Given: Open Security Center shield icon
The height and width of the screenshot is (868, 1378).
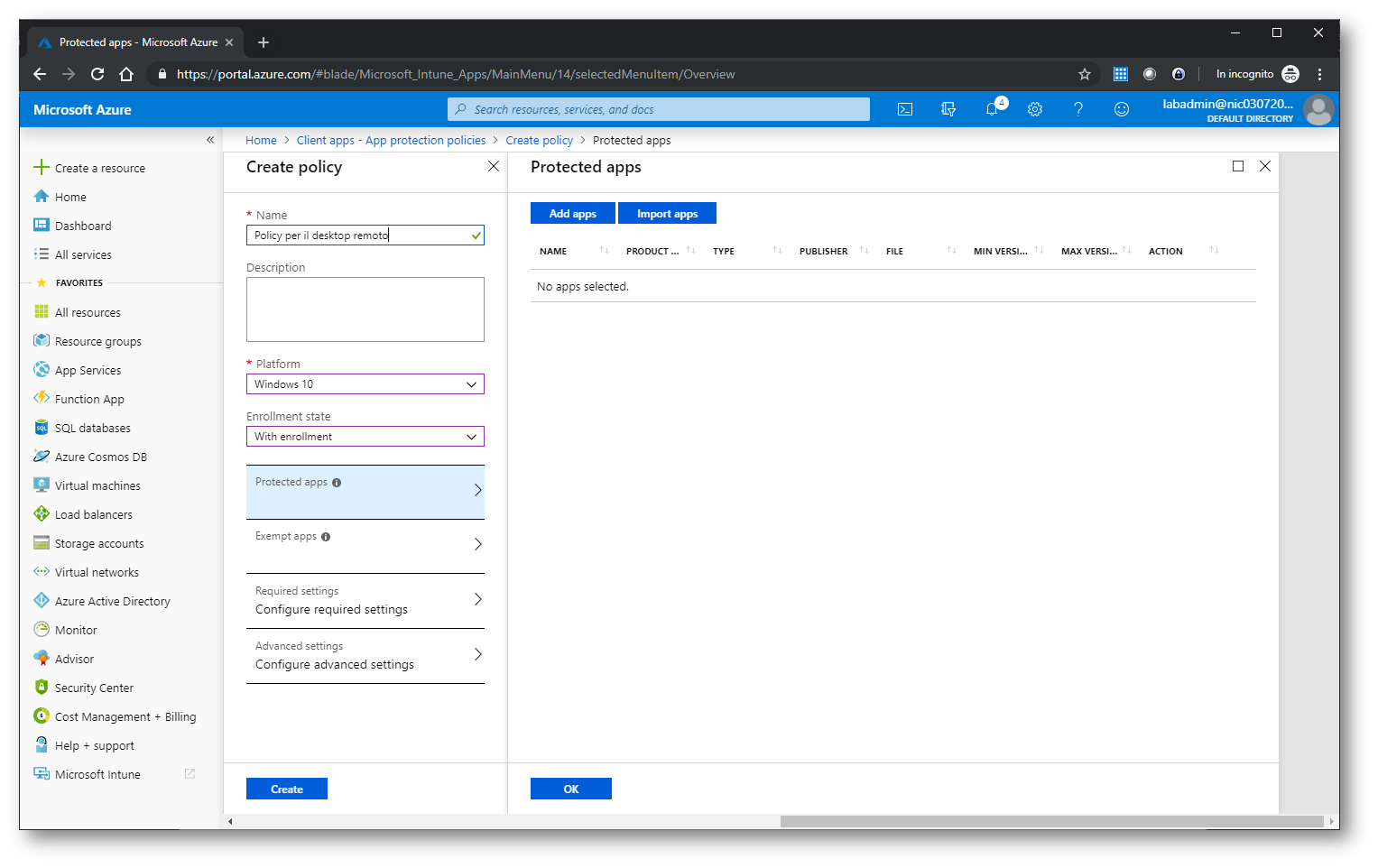Looking at the screenshot, I should click(x=41, y=687).
